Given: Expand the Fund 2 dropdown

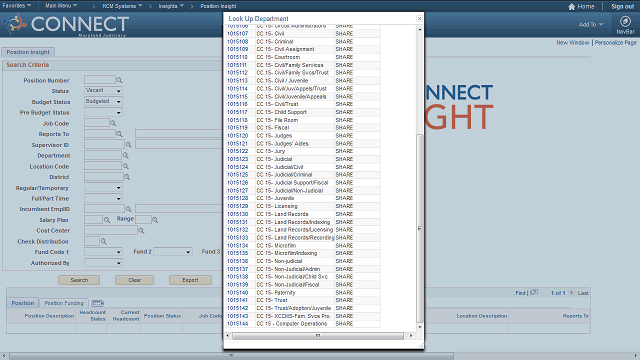Looking at the screenshot, I should (x=172, y=252).
